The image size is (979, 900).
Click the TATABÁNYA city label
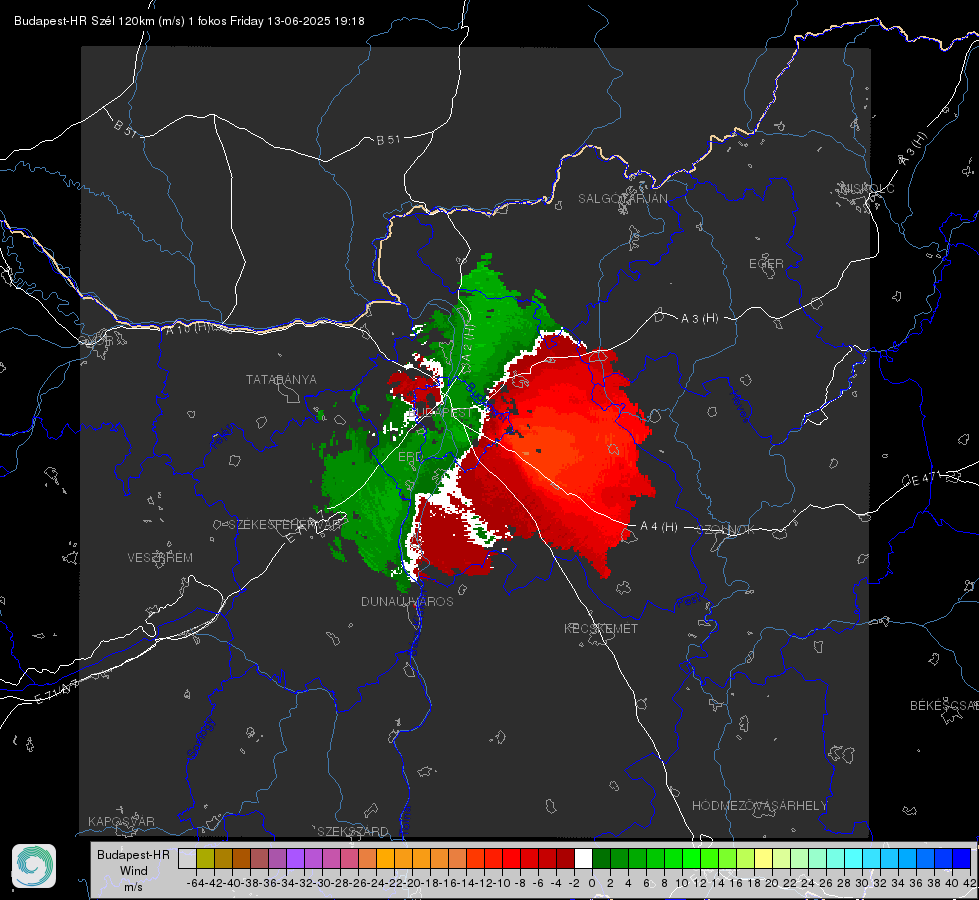[281, 379]
